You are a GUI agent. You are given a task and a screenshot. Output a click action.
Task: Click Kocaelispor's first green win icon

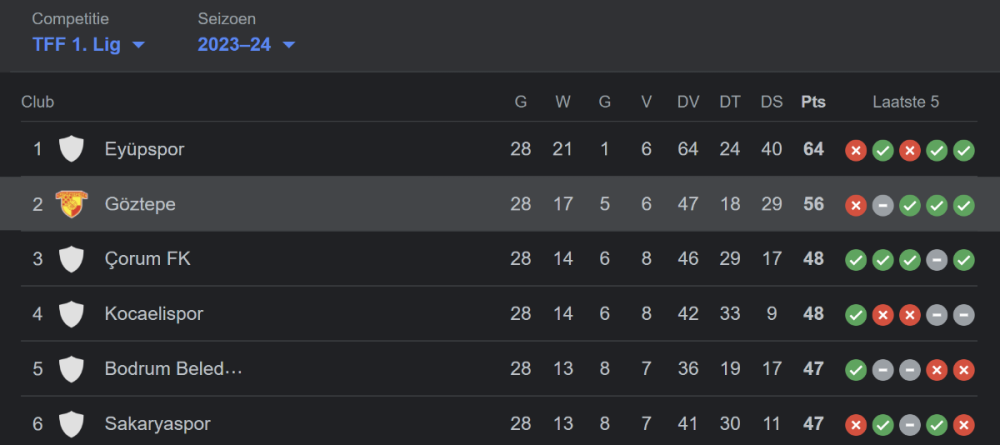(855, 315)
